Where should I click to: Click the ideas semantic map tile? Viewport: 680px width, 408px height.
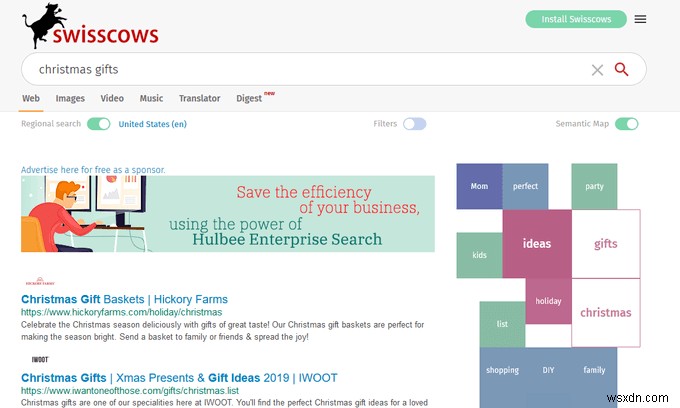[537, 244]
